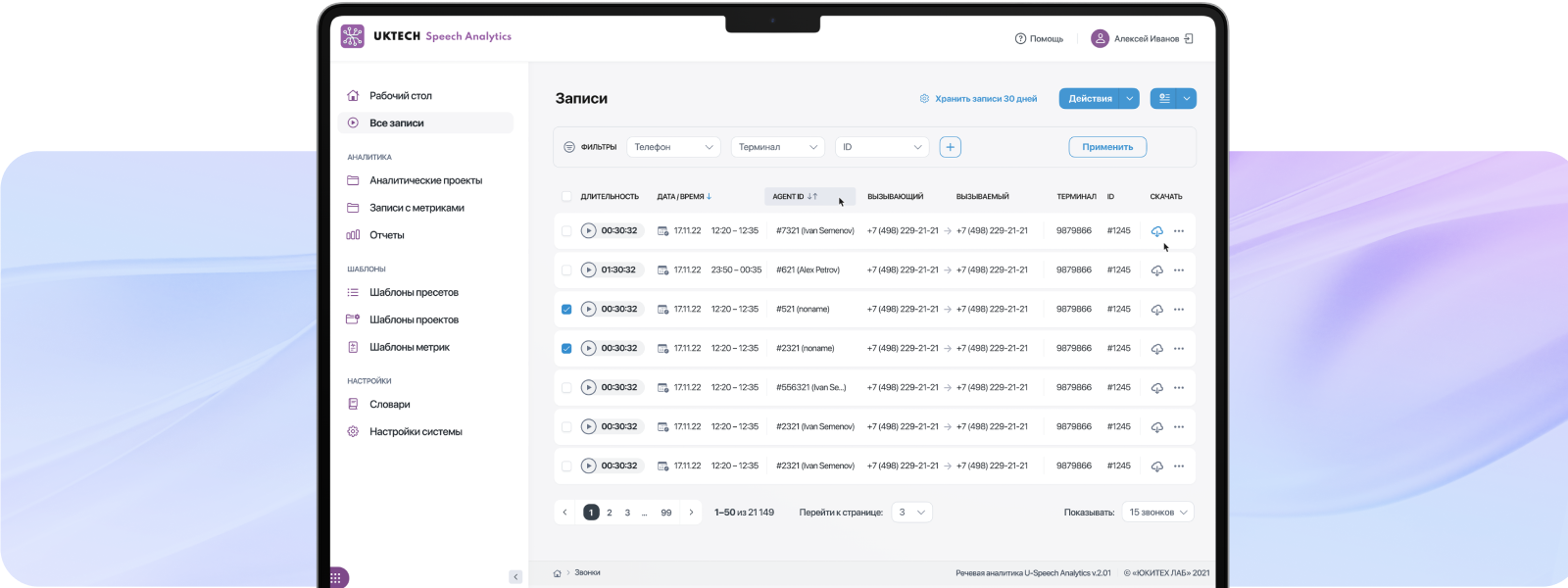The image size is (1568, 588).
Task: Open more options for #2321 (noname) row
Action: [x=1179, y=349]
